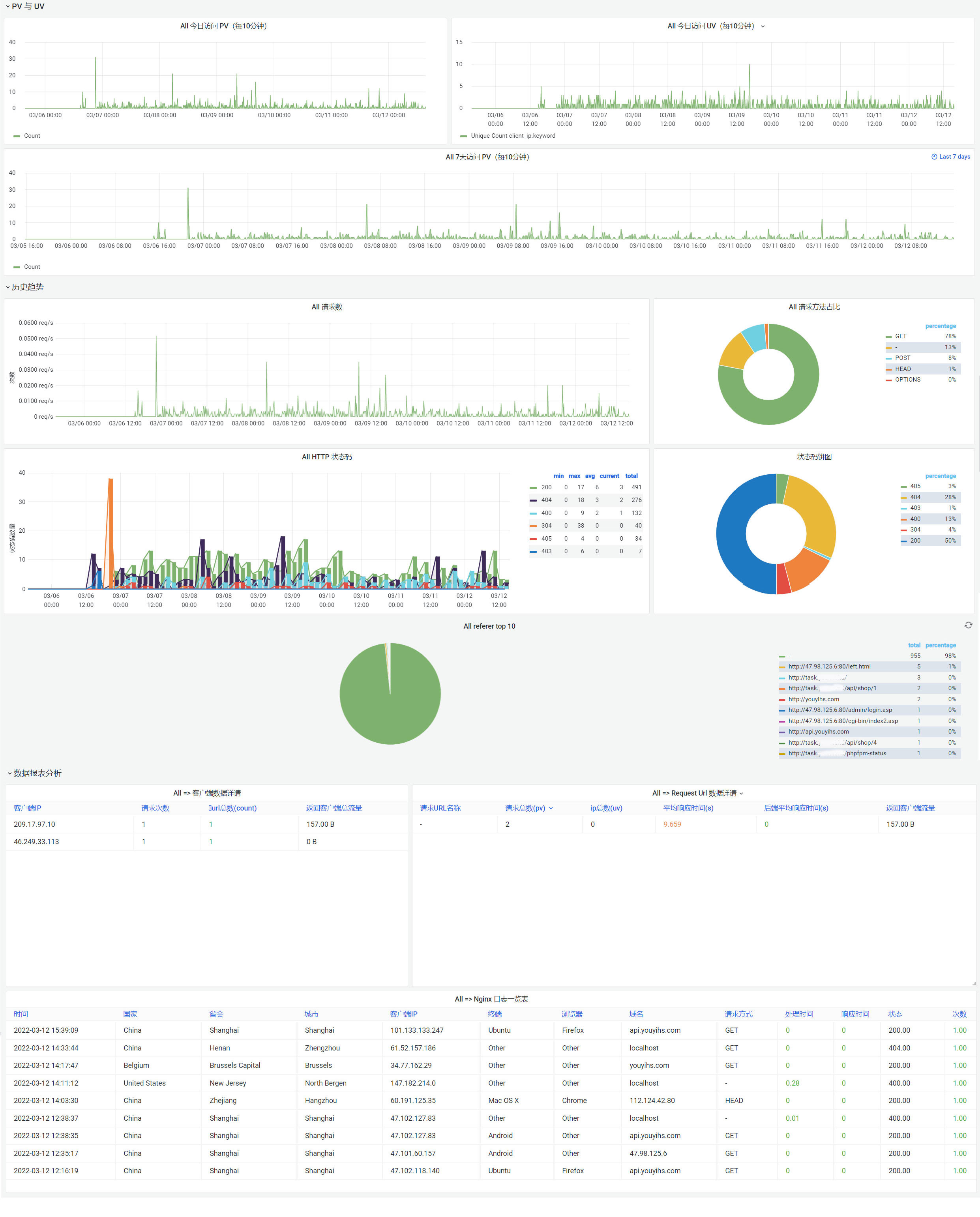Click the North Bergen city cell
Image resolution: width=980 pixels, height=1217 pixels.
[x=326, y=1083]
